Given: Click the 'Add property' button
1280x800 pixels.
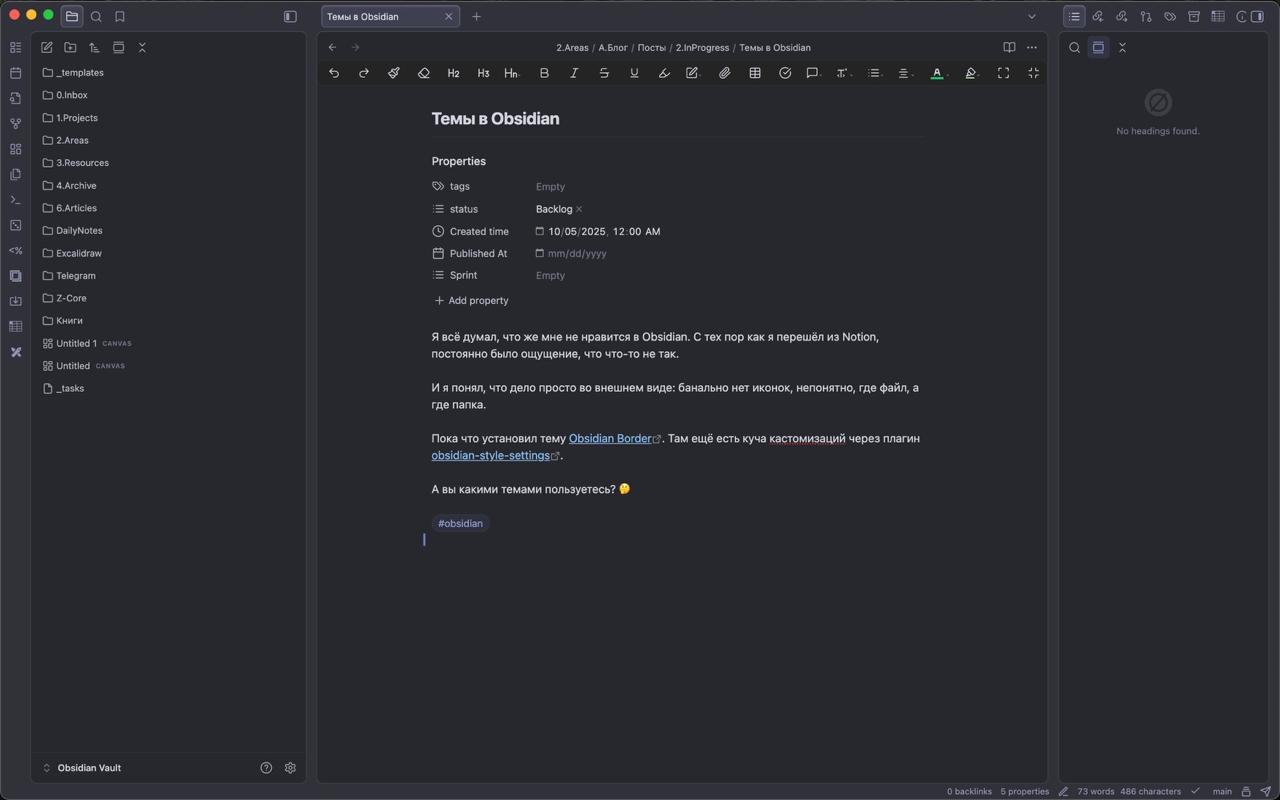Looking at the screenshot, I should point(471,300).
